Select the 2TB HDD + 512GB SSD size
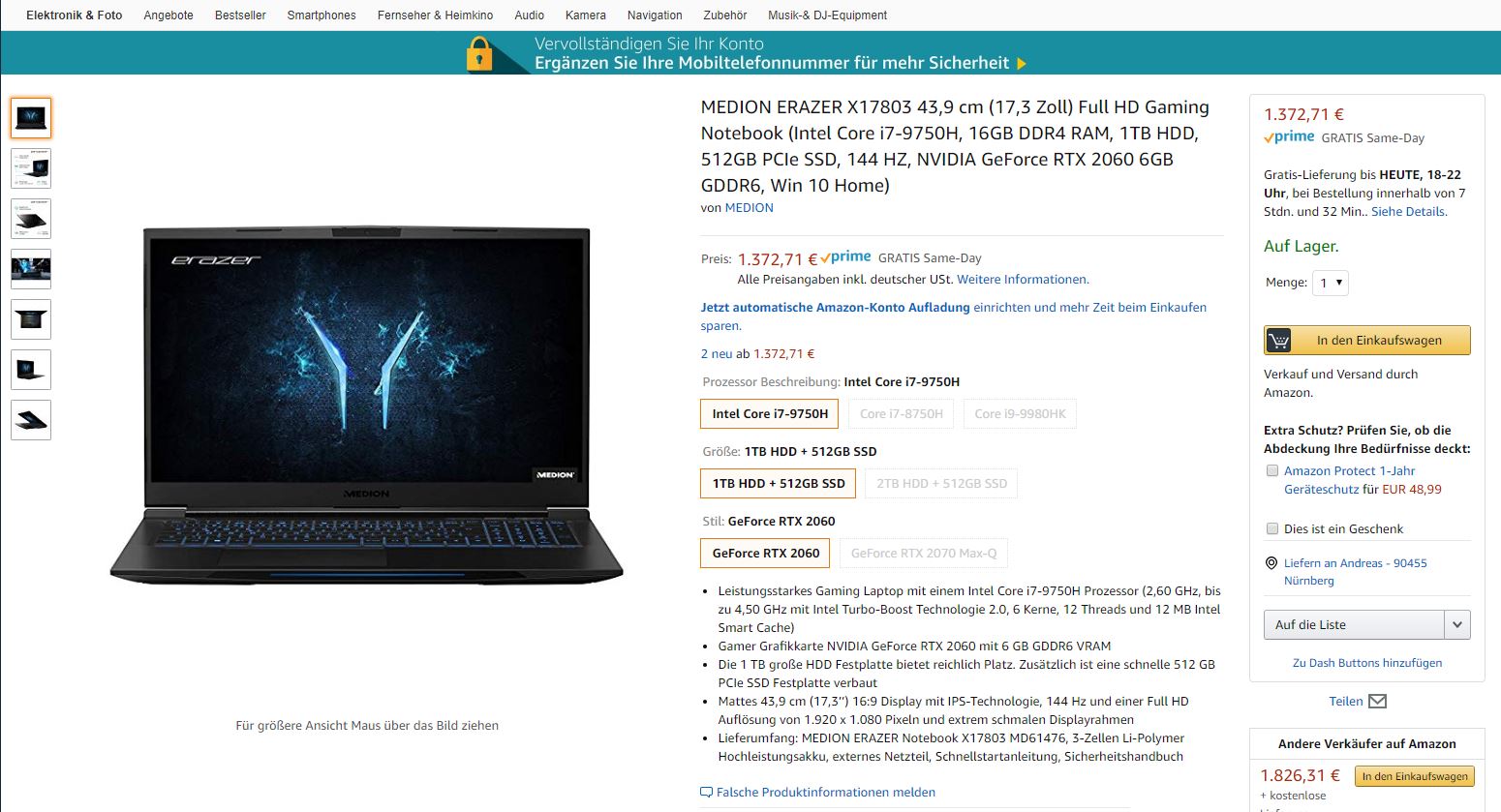Viewport: 1501px width, 812px height. pyautogui.click(x=941, y=484)
